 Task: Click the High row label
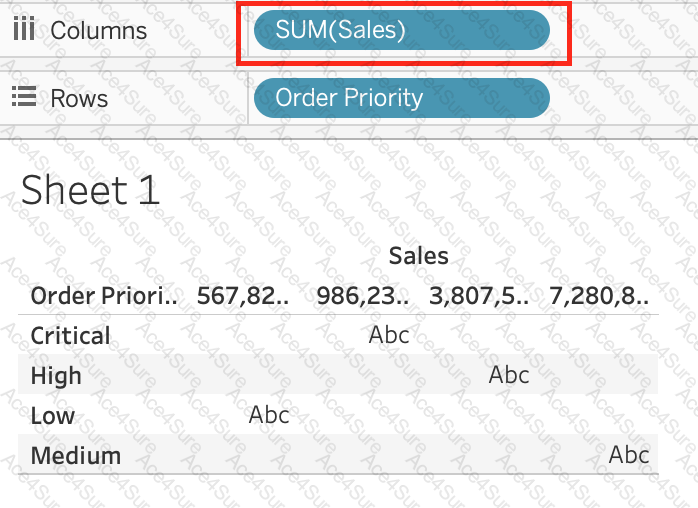[x=56, y=376]
